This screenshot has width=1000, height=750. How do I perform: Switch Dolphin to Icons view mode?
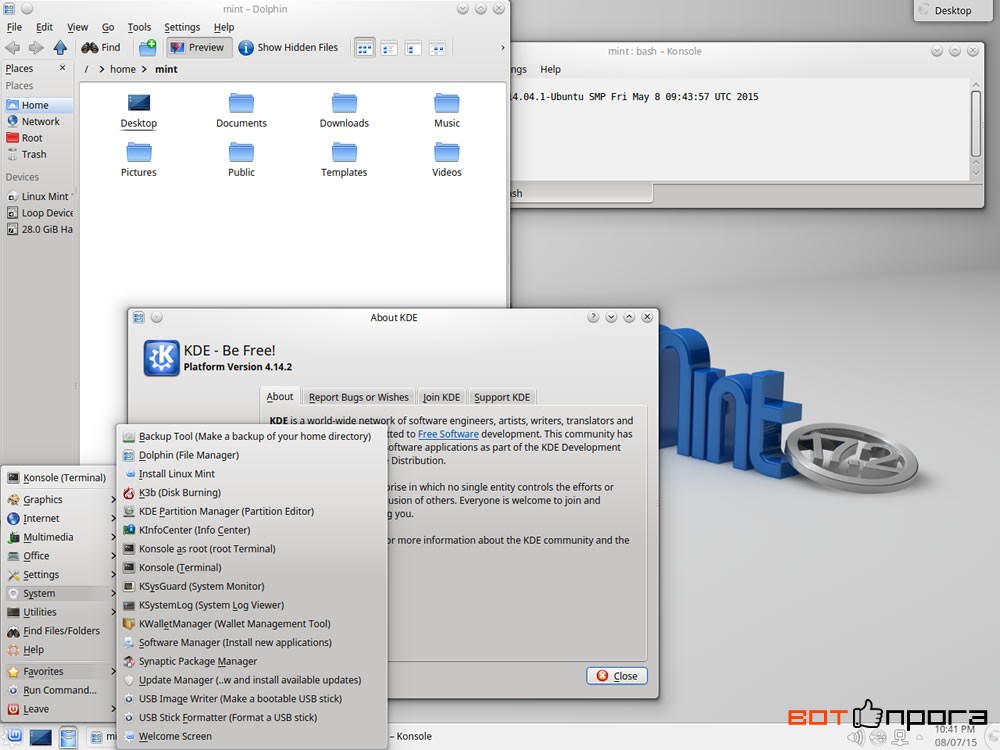[x=365, y=48]
